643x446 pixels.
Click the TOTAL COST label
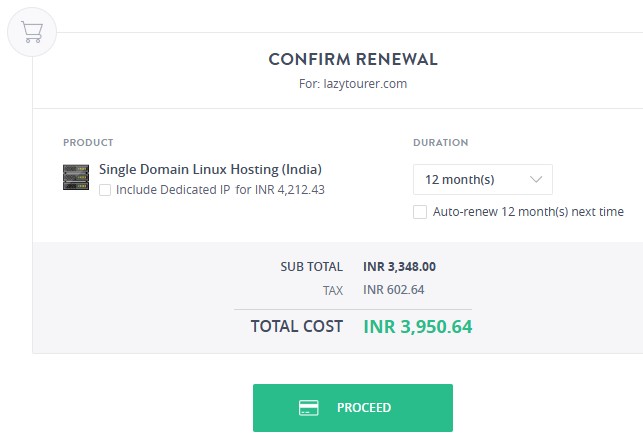296,326
